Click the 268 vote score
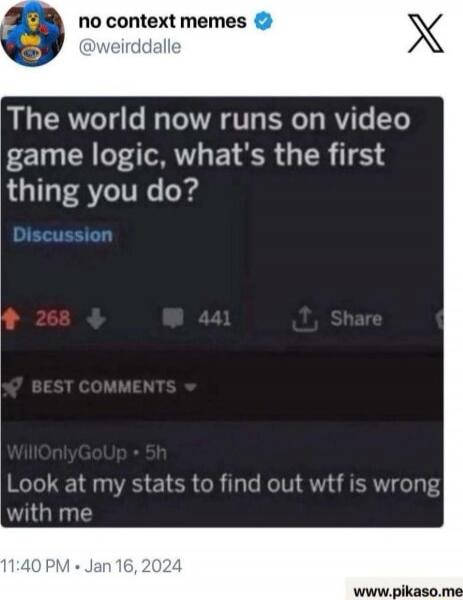This screenshot has width=463, height=600. [53, 318]
